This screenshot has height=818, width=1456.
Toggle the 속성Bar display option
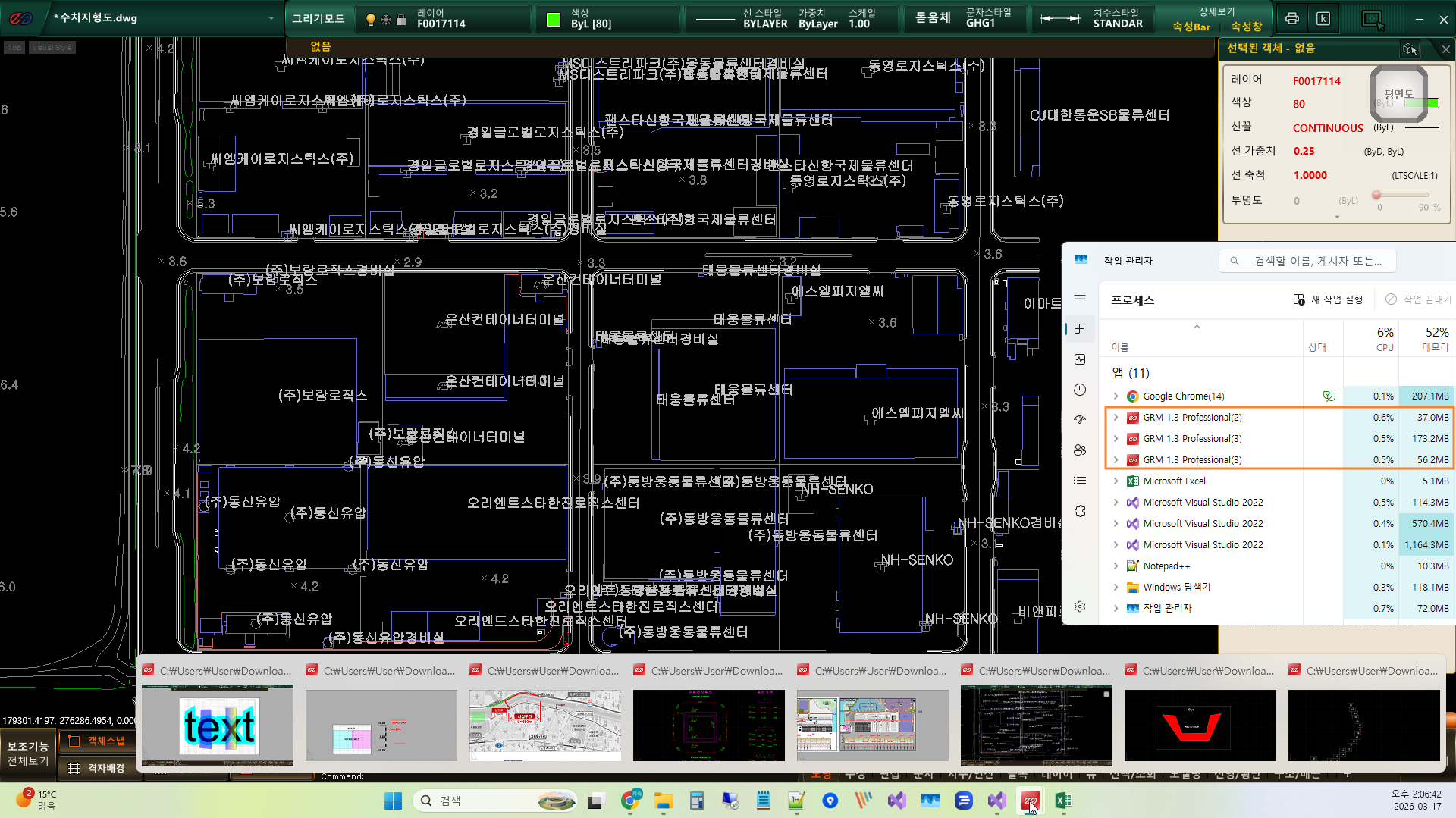(1191, 27)
